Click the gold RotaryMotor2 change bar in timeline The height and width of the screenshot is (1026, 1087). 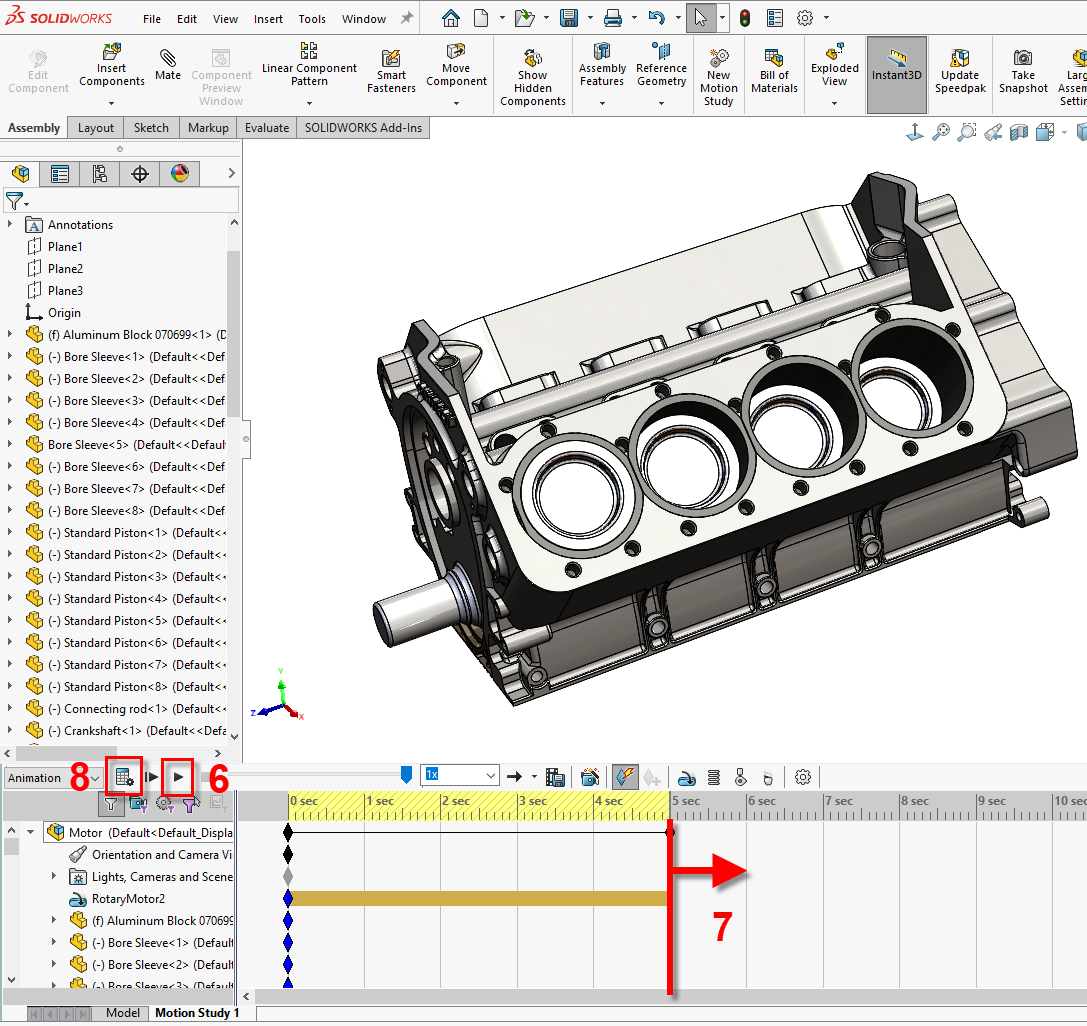tap(478, 898)
